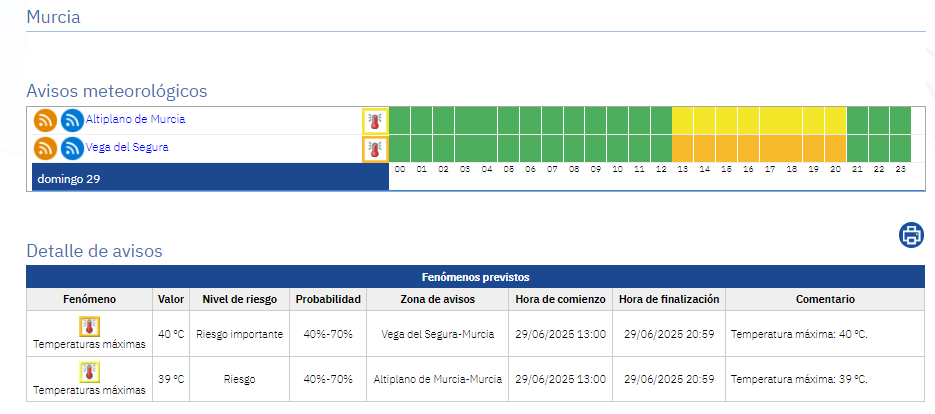Image resolution: width=935 pixels, height=414 pixels.
Task: Click thermometer warning icon in Vega del Segura timeline row
Action: (375, 149)
